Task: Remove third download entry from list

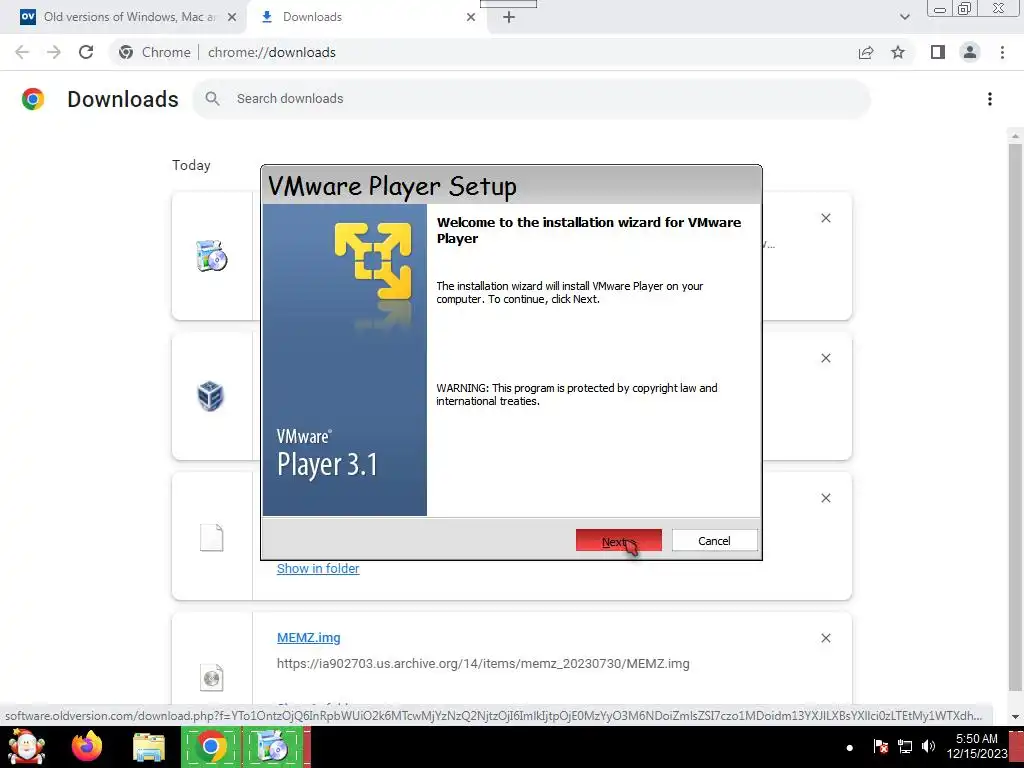Action: pyautogui.click(x=825, y=498)
